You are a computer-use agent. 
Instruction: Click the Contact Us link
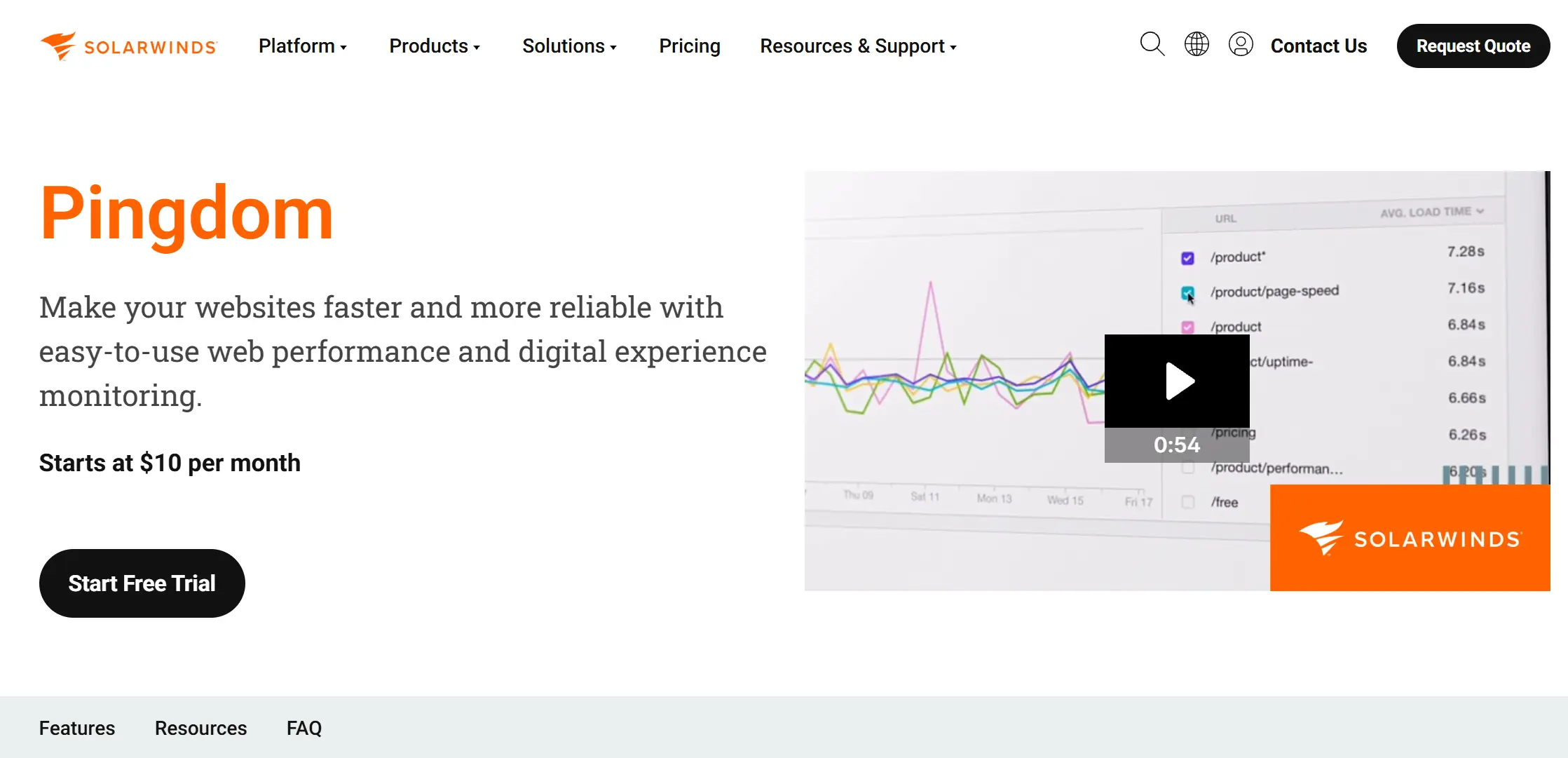click(x=1318, y=46)
